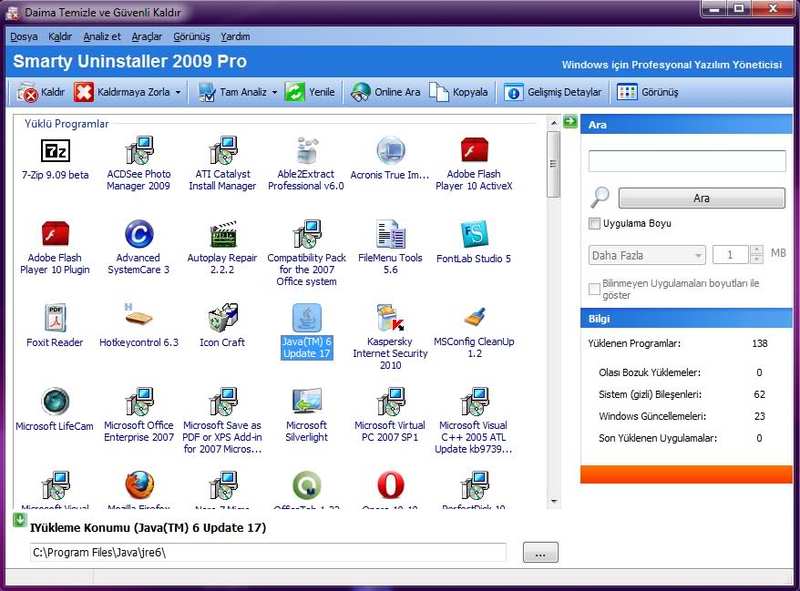Open the Tam Analiz dropdown arrow
The width and height of the screenshot is (800, 591).
274,92
